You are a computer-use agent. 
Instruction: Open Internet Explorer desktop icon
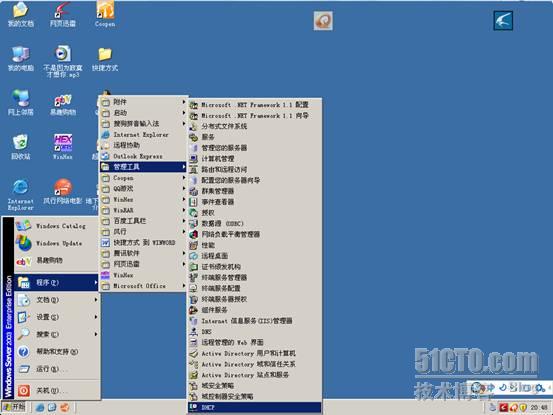pos(20,195)
